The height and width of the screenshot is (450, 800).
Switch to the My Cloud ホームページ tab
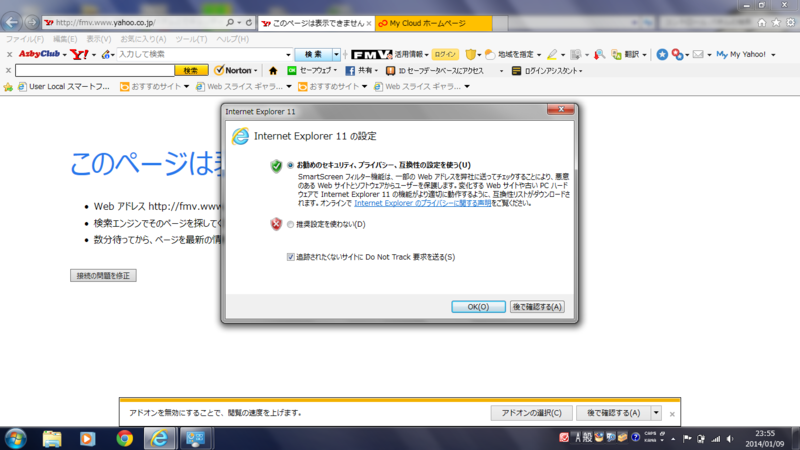coord(434,23)
